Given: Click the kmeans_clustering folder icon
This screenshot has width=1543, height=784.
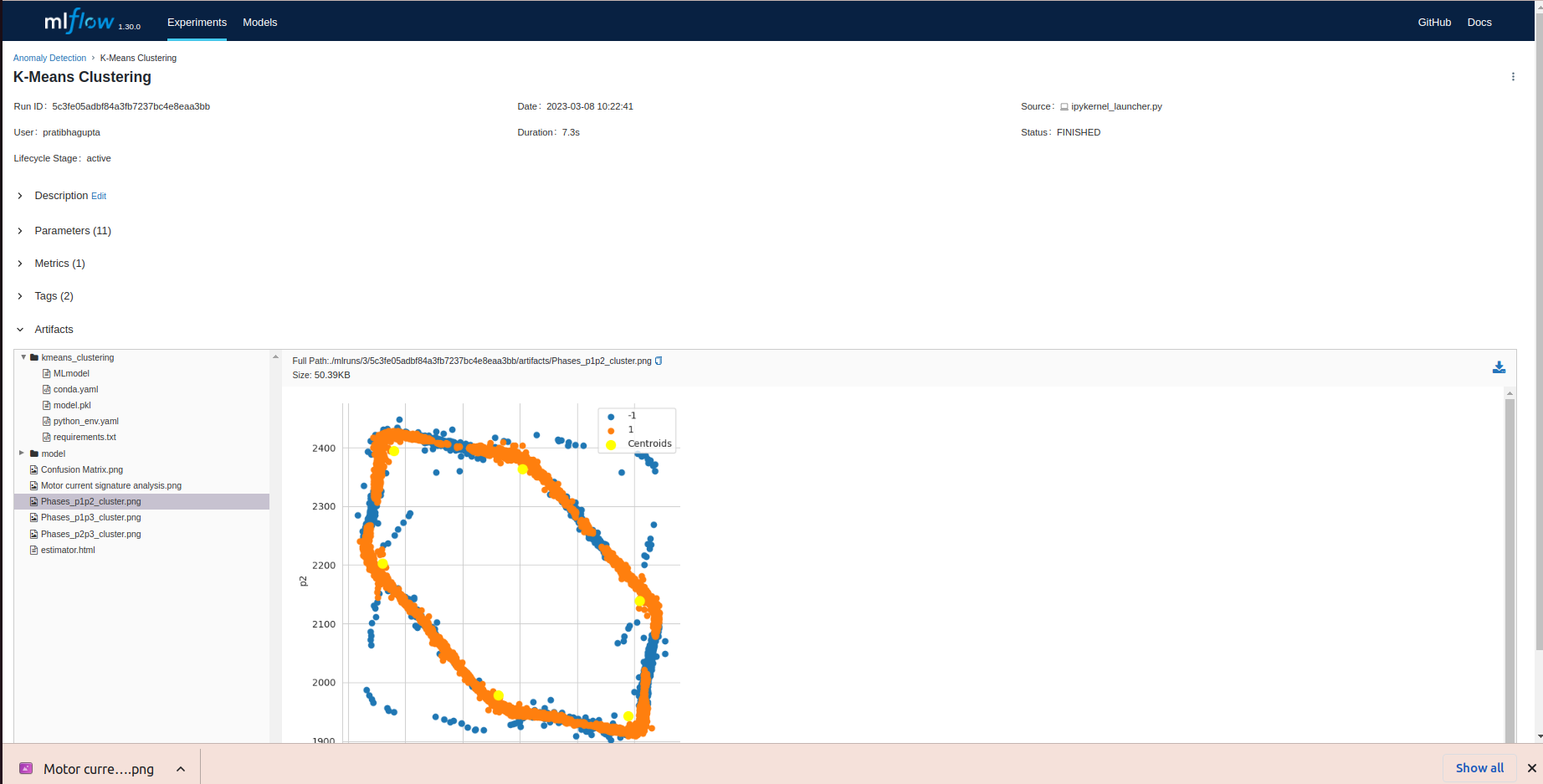Looking at the screenshot, I should [x=34, y=357].
